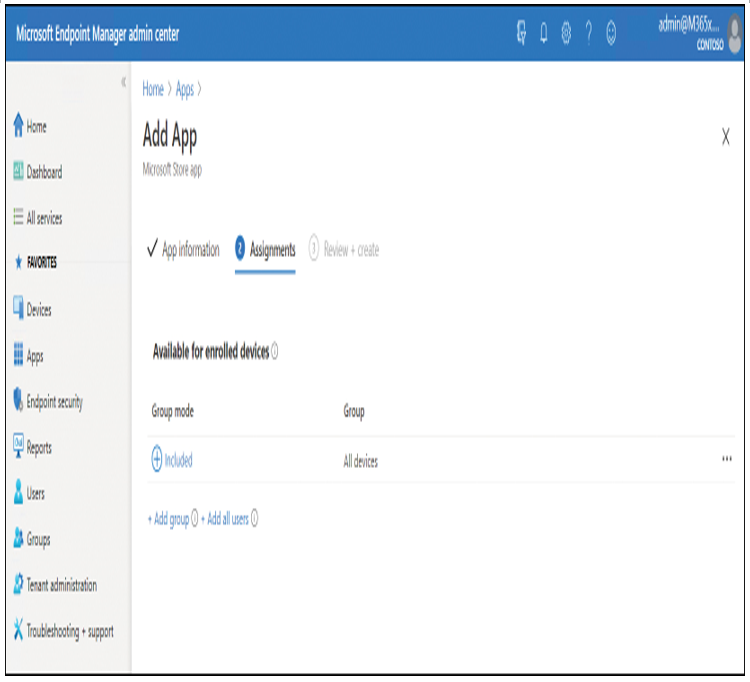
Task: Show info icon next to Add all users
Action: click(x=254, y=517)
